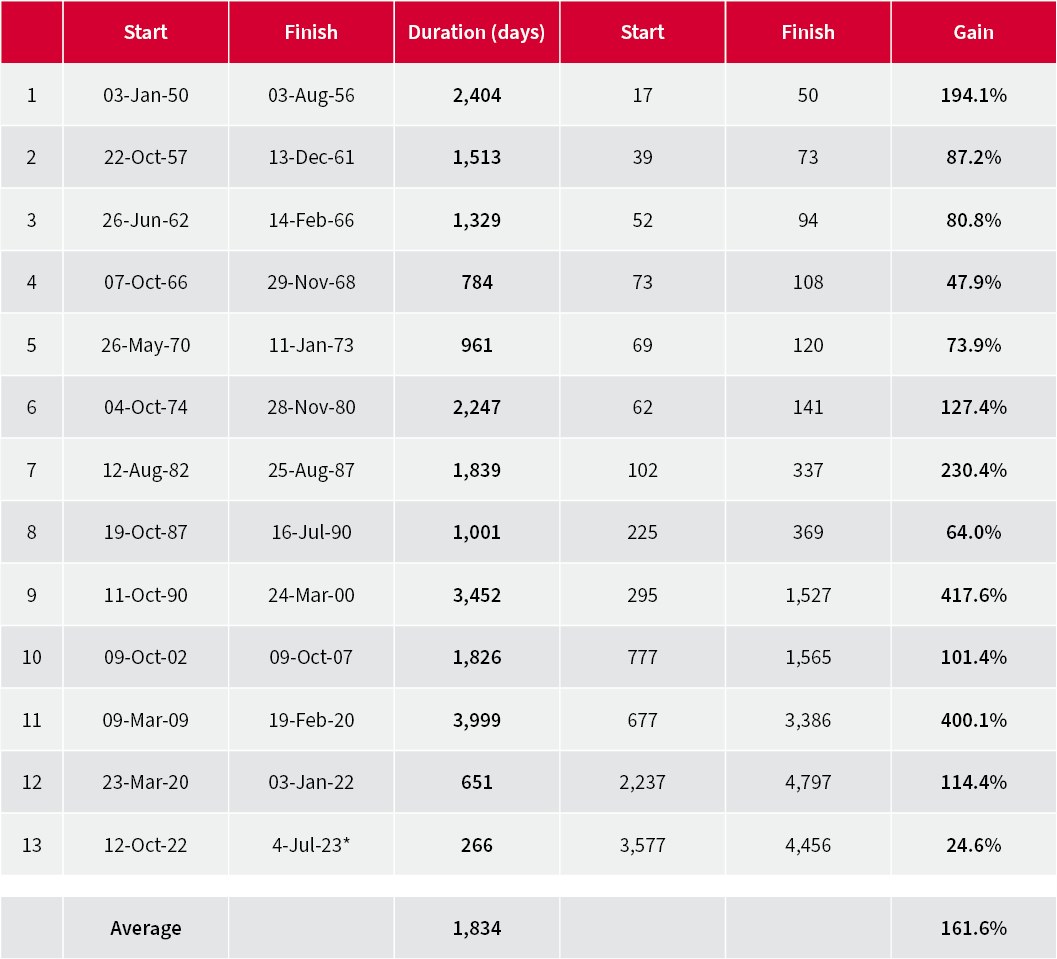1057x959 pixels.
Task: Click the average gain value 161.6%
Action: coord(973,928)
